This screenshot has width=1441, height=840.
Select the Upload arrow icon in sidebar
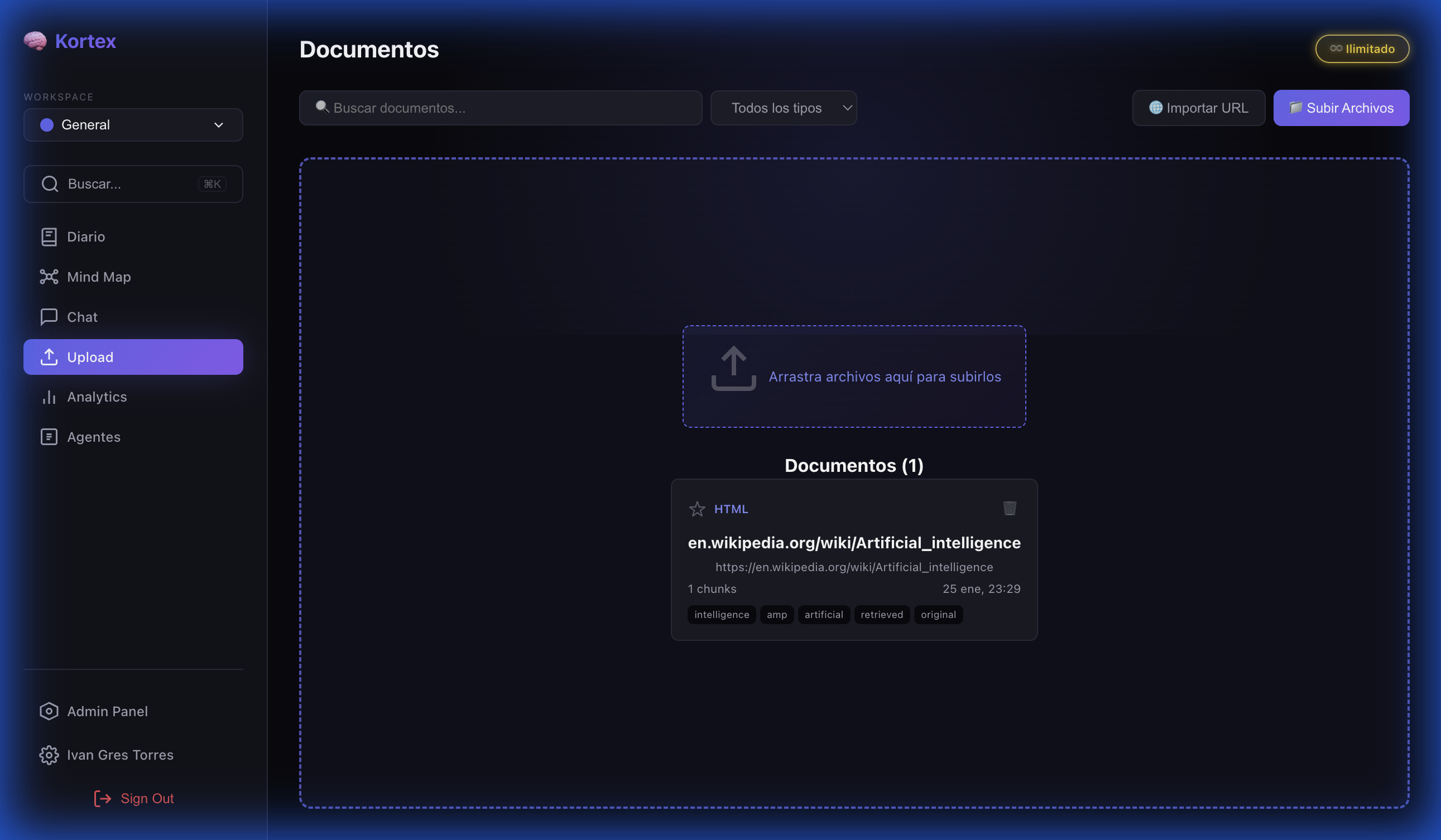tap(49, 356)
